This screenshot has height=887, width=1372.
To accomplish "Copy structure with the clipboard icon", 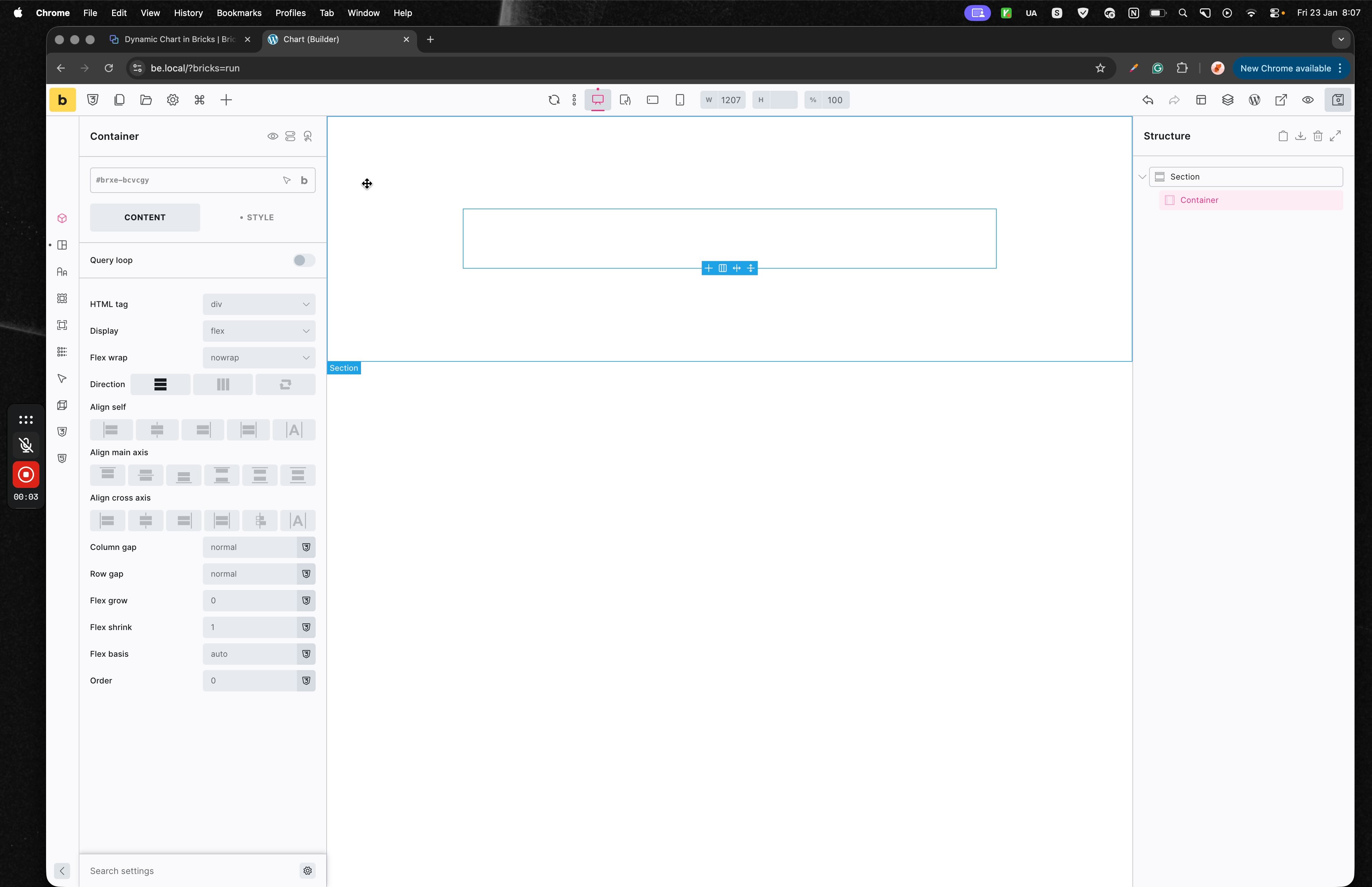I will click(x=1283, y=136).
